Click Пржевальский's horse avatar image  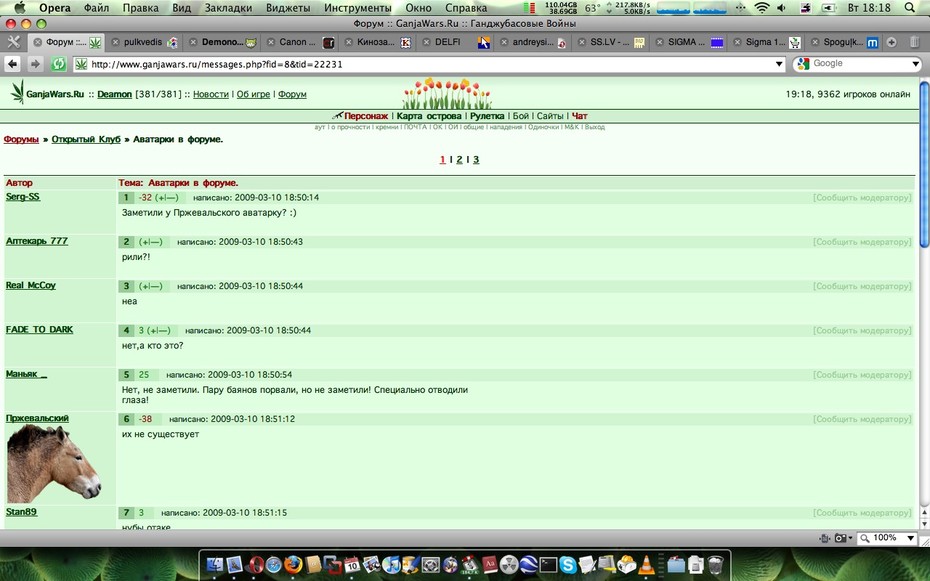[53, 464]
